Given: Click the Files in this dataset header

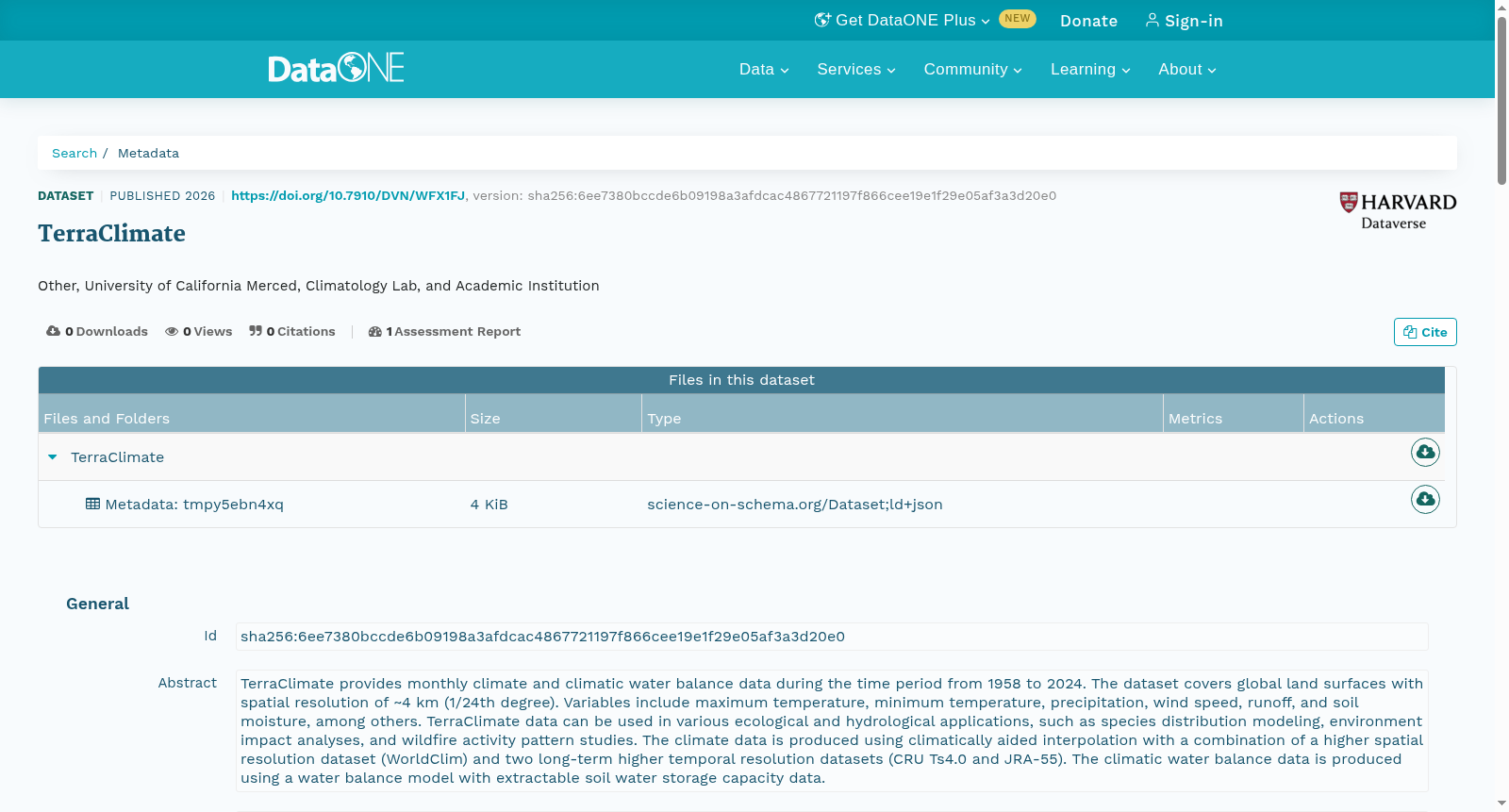Looking at the screenshot, I should [x=741, y=380].
